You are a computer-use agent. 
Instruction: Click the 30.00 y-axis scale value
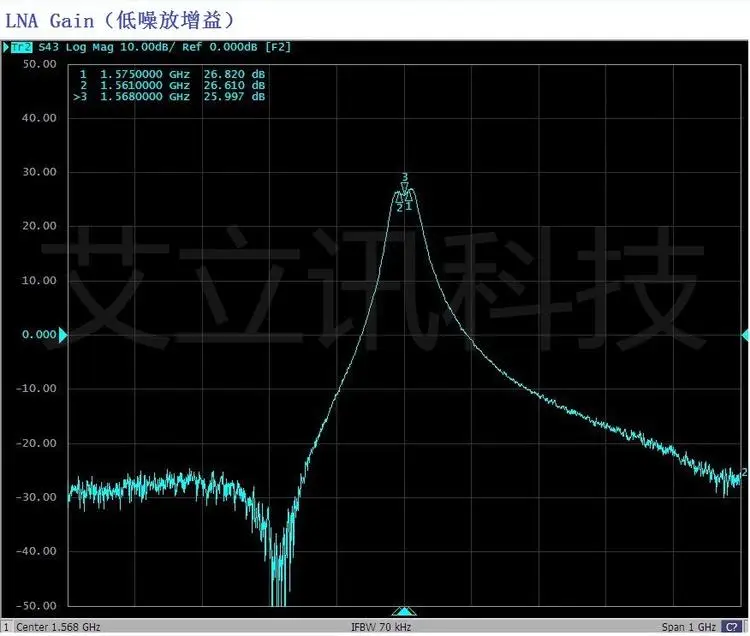coord(39,172)
